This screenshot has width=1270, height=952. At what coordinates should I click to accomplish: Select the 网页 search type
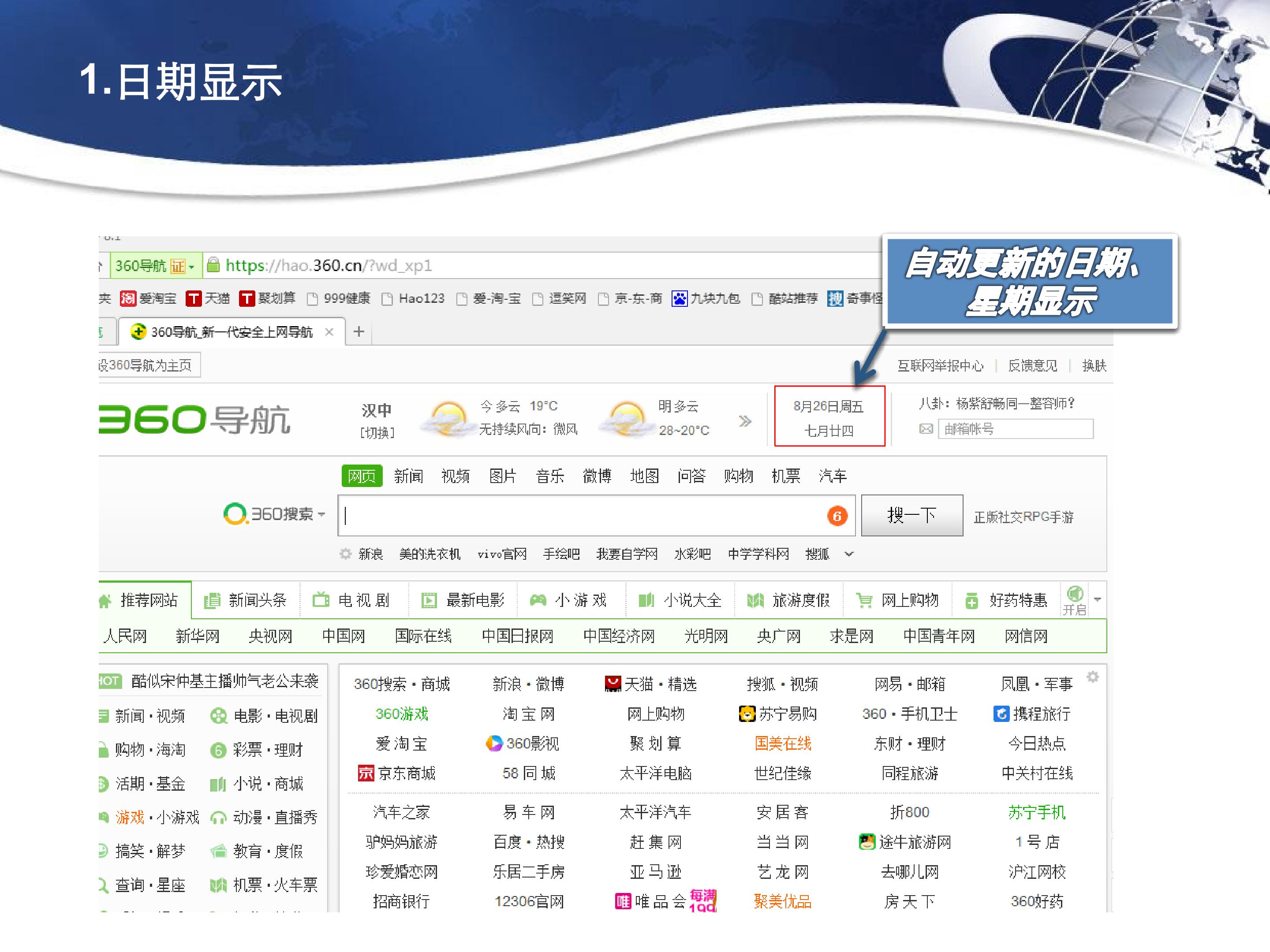(x=362, y=476)
